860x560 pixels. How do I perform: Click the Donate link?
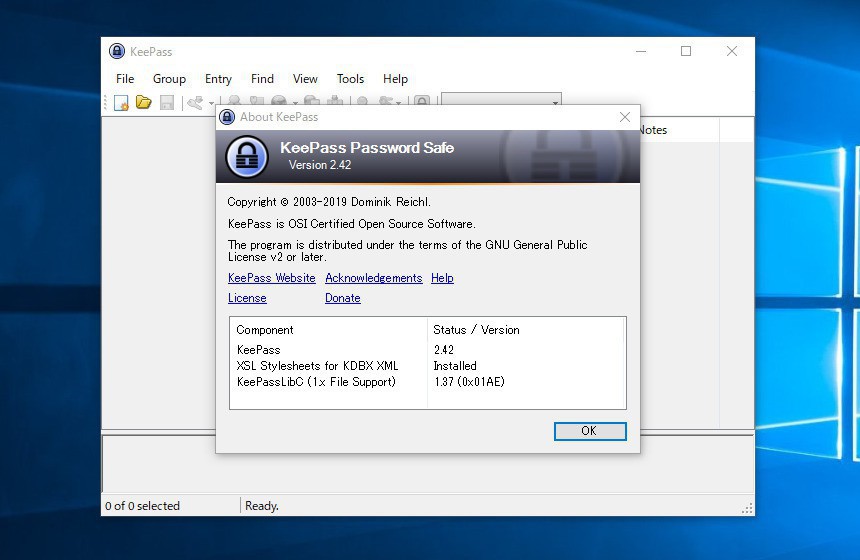(342, 298)
